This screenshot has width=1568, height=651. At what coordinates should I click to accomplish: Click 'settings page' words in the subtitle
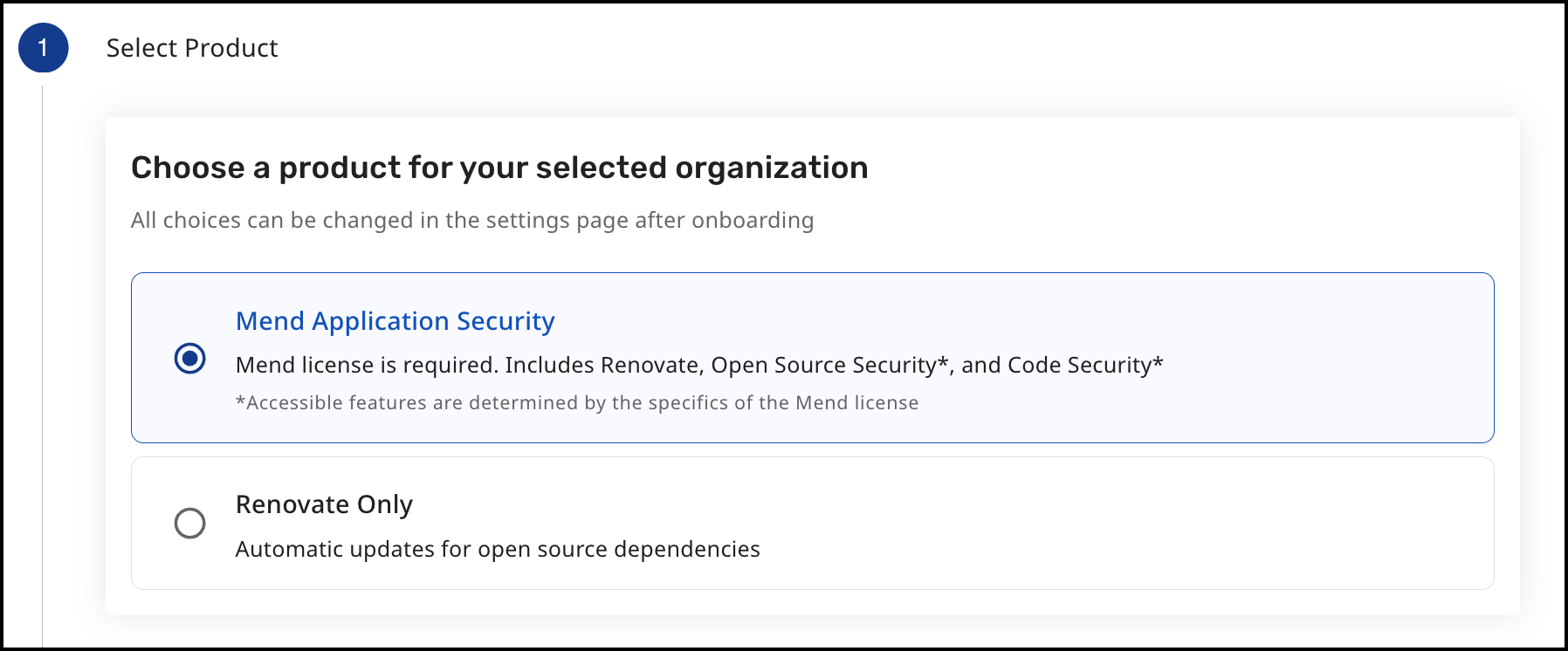[x=557, y=220]
